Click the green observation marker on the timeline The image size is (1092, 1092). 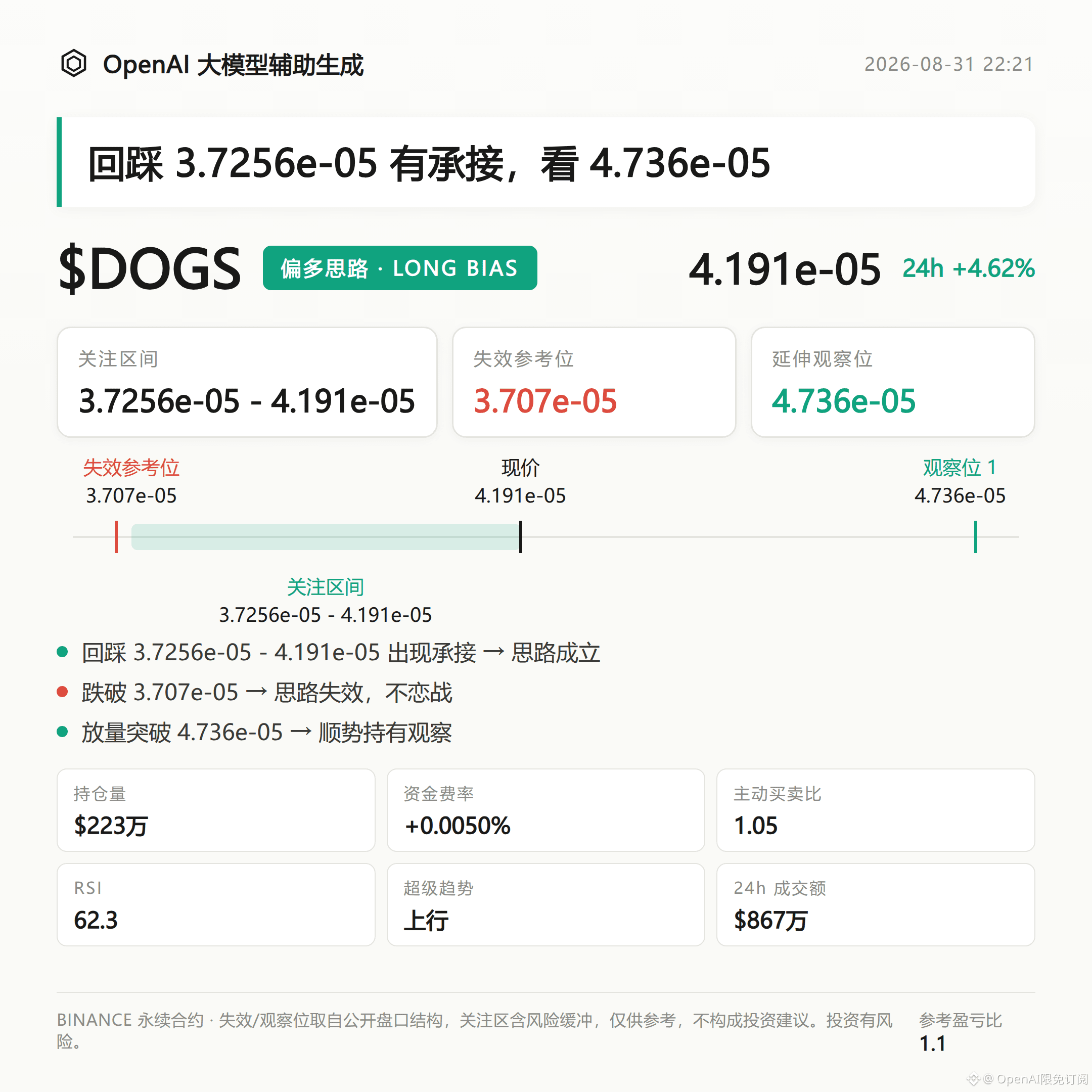coord(976,536)
